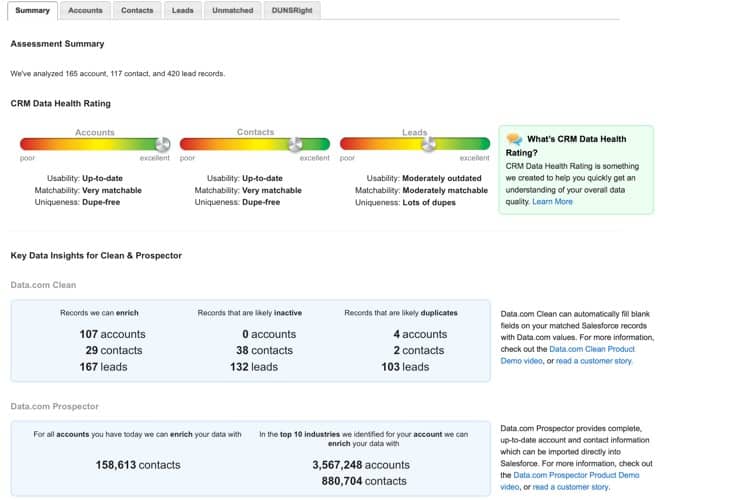Click the Leads health rating slider knob
This screenshot has height=500, width=737.
[428, 144]
